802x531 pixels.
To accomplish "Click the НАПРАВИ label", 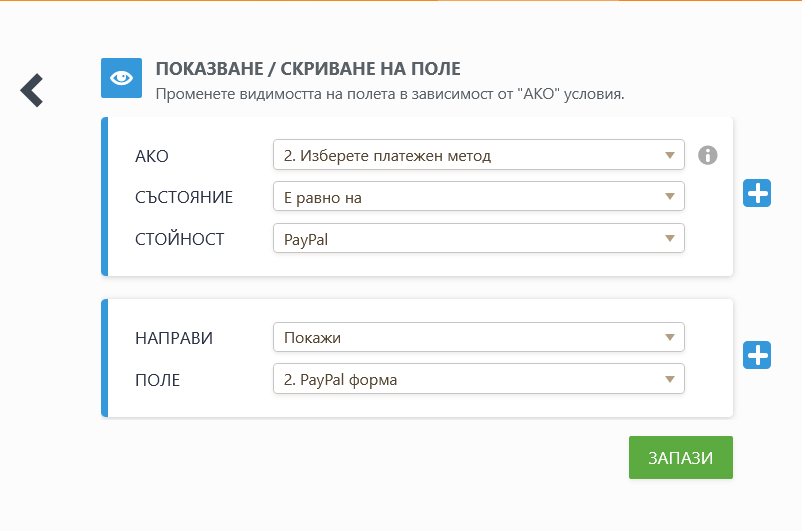I will (x=174, y=338).
